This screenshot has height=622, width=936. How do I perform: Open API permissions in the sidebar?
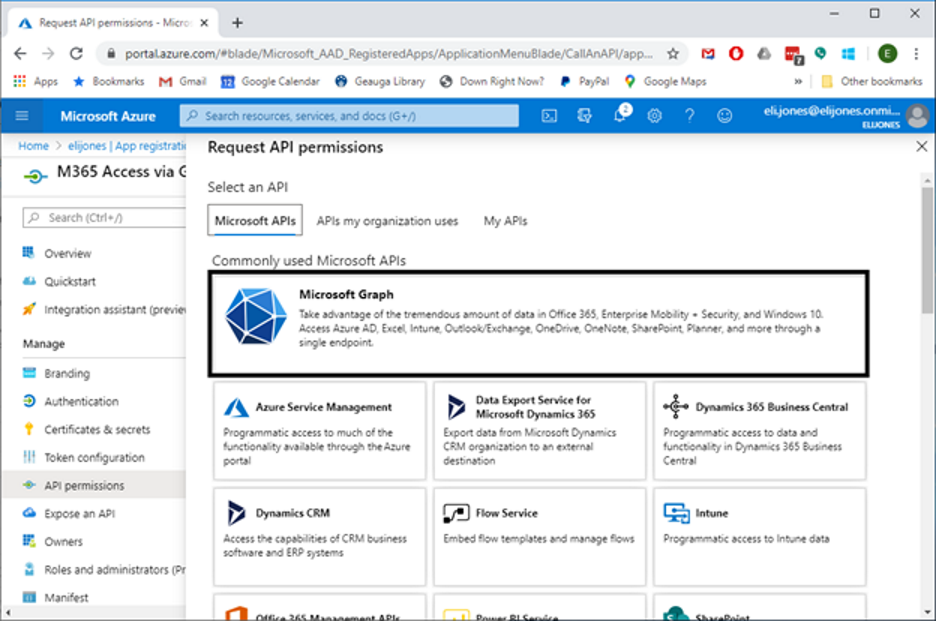tap(84, 486)
